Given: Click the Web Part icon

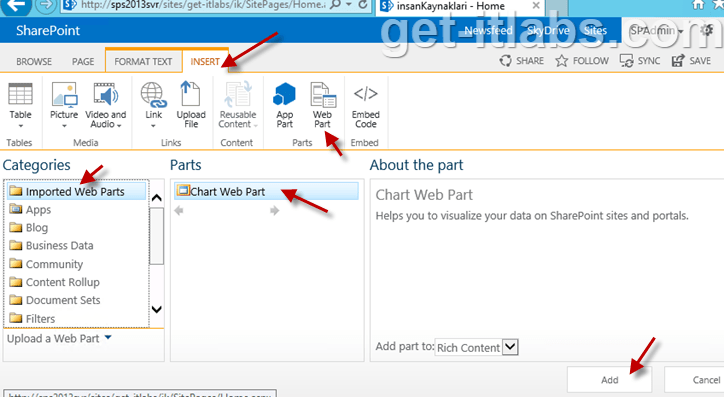Looking at the screenshot, I should click(x=322, y=94).
